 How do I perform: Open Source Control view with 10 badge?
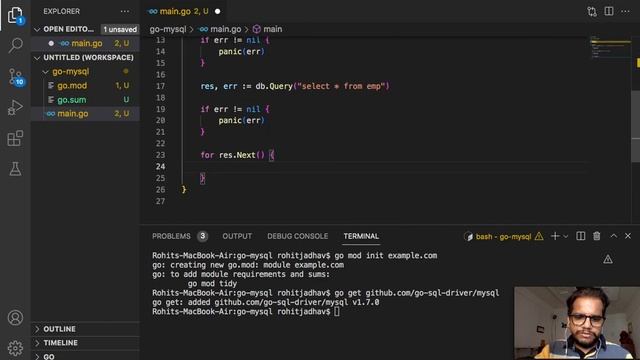coord(16,77)
